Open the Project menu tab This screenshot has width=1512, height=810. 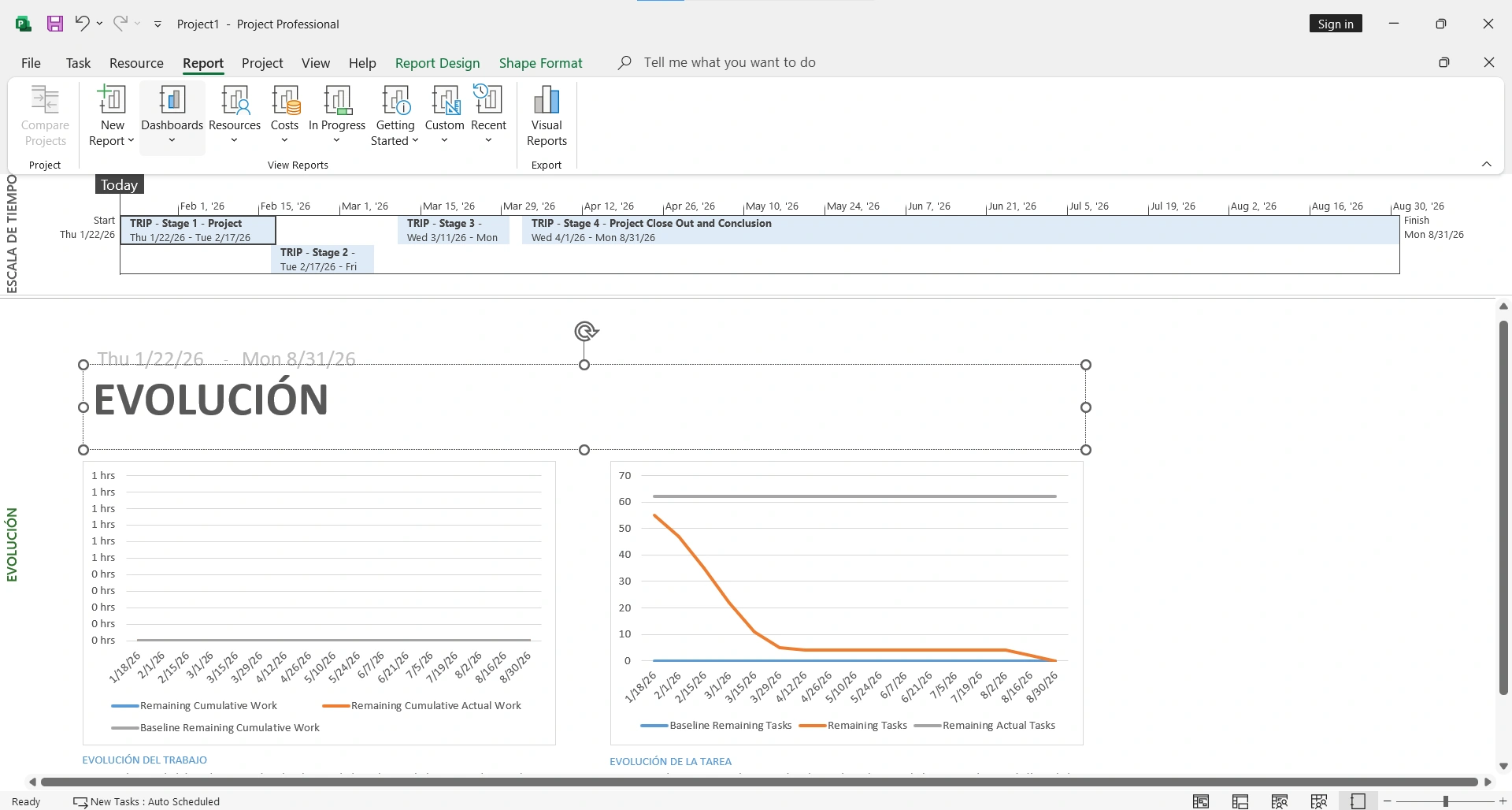261,63
